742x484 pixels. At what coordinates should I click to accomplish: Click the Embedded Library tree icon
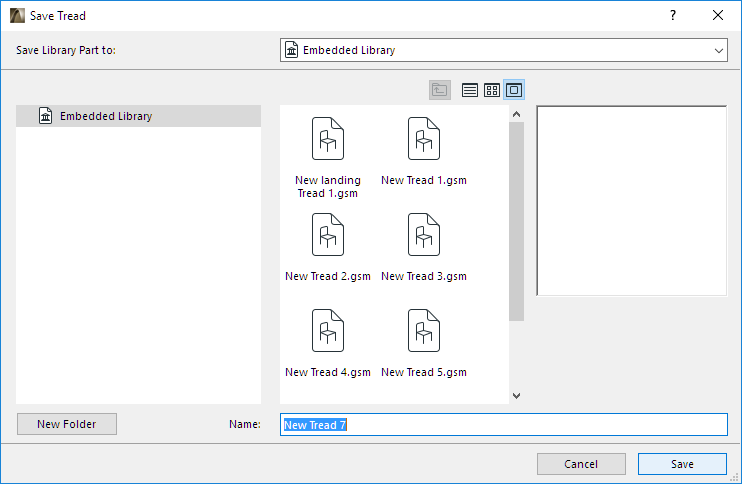point(45,116)
